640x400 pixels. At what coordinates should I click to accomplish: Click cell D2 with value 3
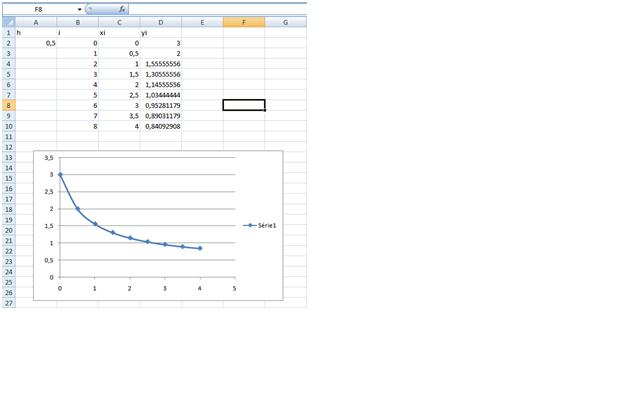(x=160, y=44)
